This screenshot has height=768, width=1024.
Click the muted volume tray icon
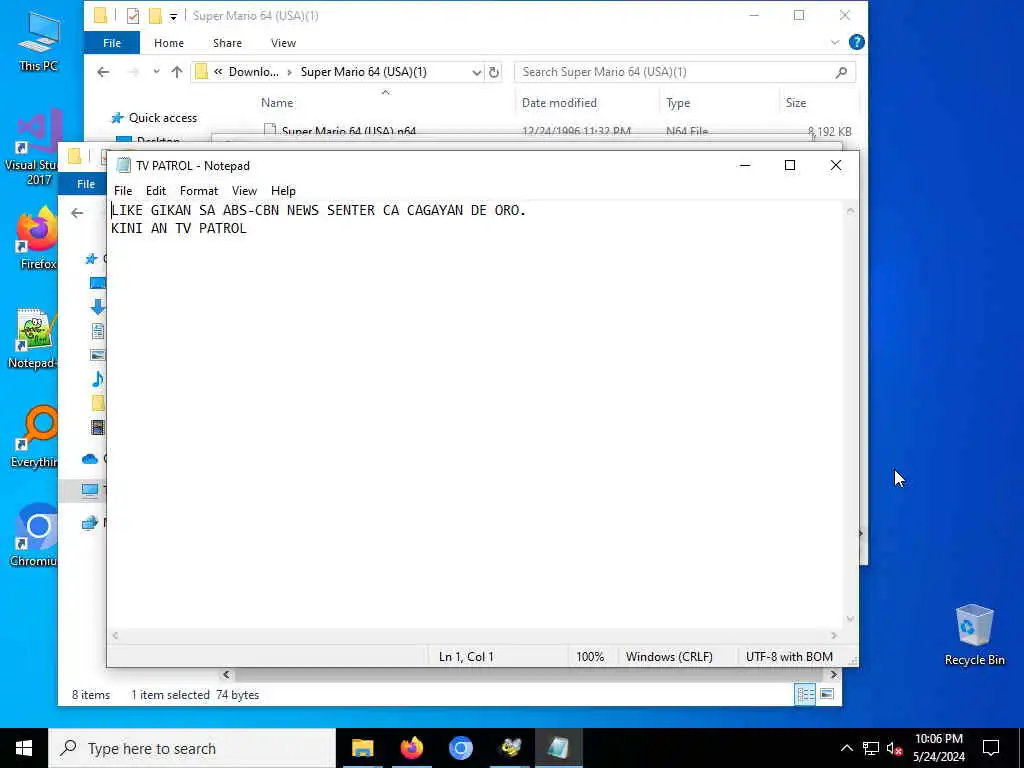[894, 748]
